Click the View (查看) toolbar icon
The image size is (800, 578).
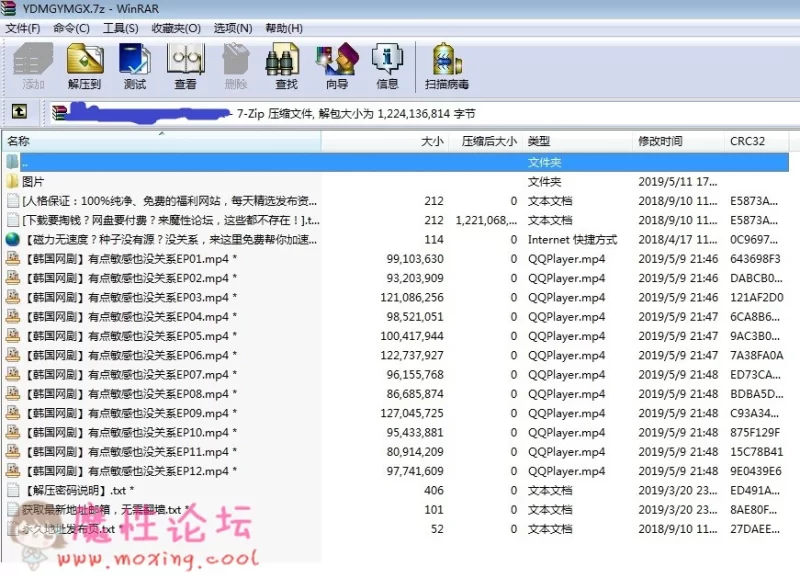pyautogui.click(x=185, y=60)
